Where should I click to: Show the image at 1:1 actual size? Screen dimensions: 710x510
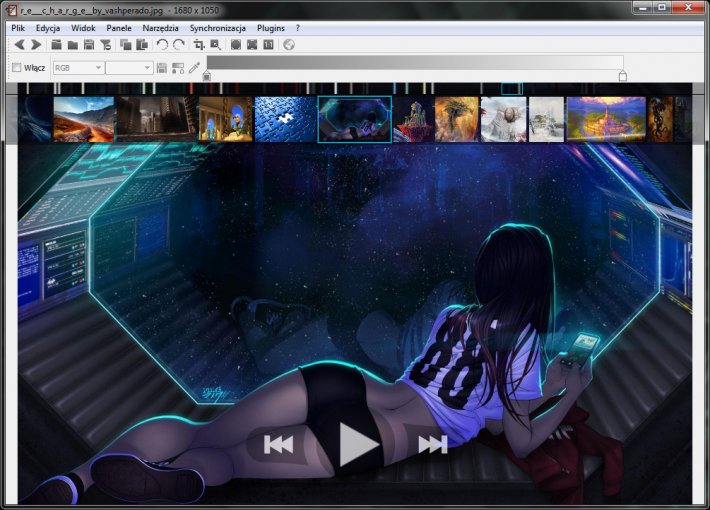(x=269, y=44)
